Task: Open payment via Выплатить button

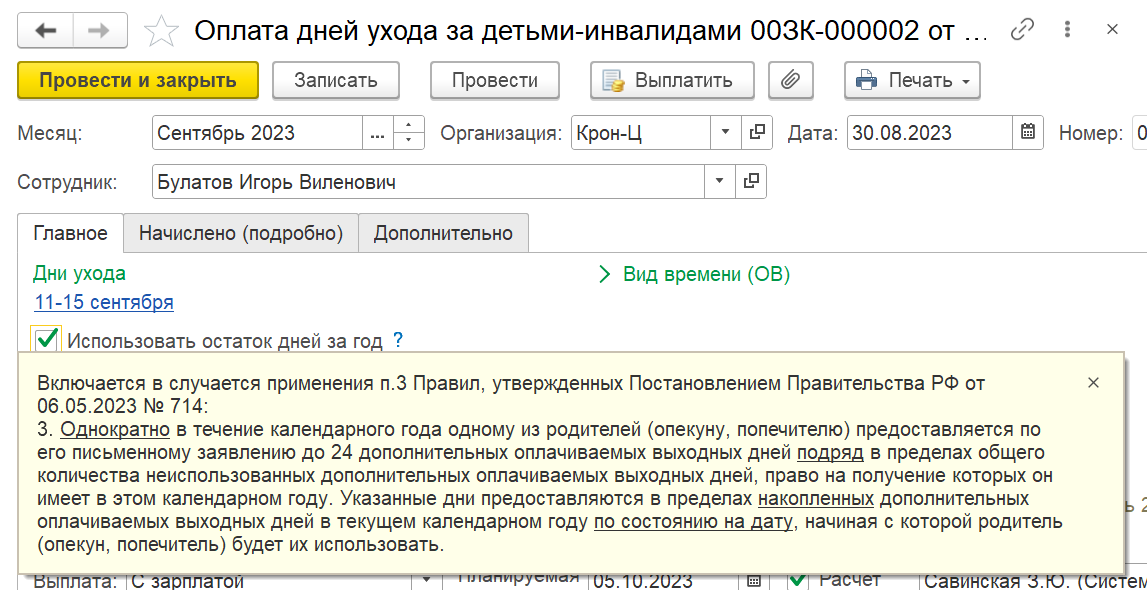Action: [672, 80]
